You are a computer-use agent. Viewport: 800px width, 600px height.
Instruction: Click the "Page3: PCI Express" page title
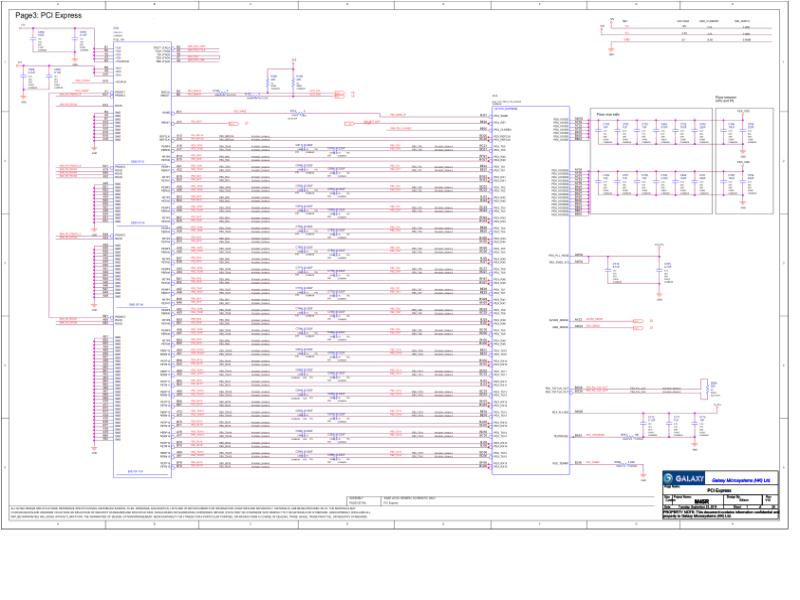point(48,15)
